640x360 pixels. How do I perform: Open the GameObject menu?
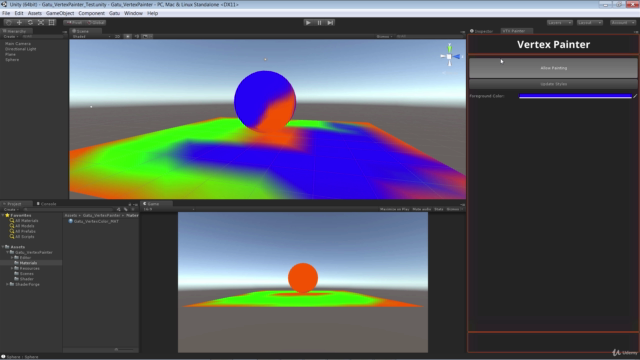coord(60,13)
